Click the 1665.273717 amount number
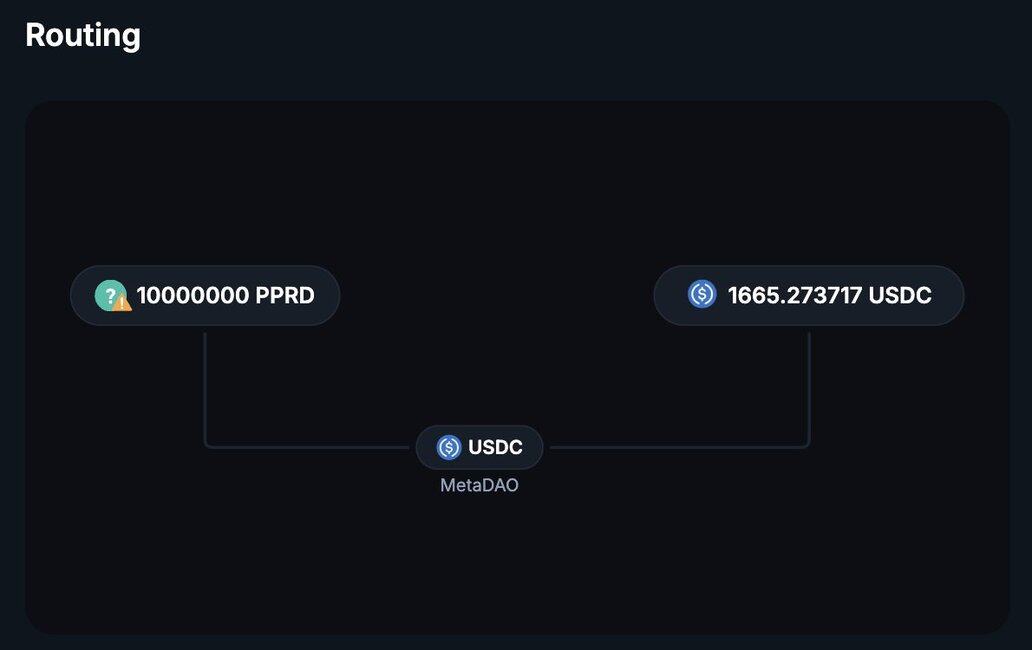The width and height of the screenshot is (1032, 650). (x=795, y=296)
